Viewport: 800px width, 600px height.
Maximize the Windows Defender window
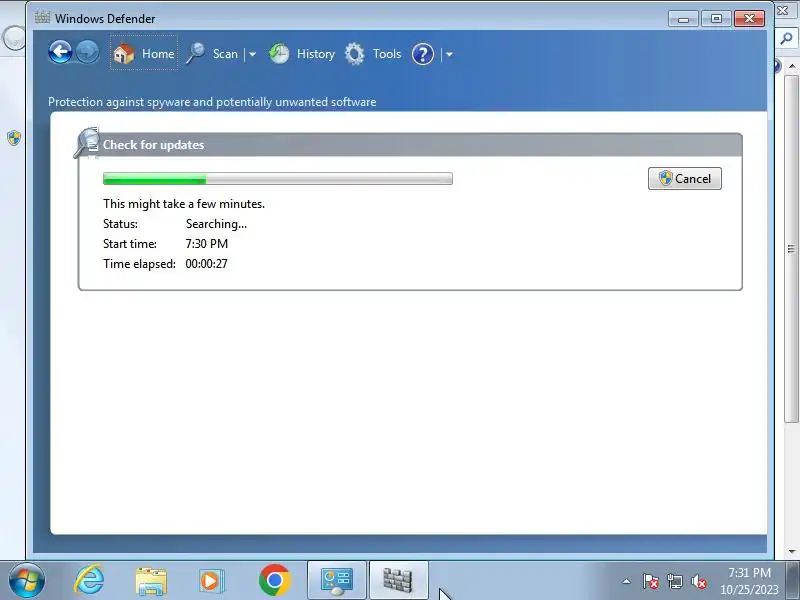(716, 19)
